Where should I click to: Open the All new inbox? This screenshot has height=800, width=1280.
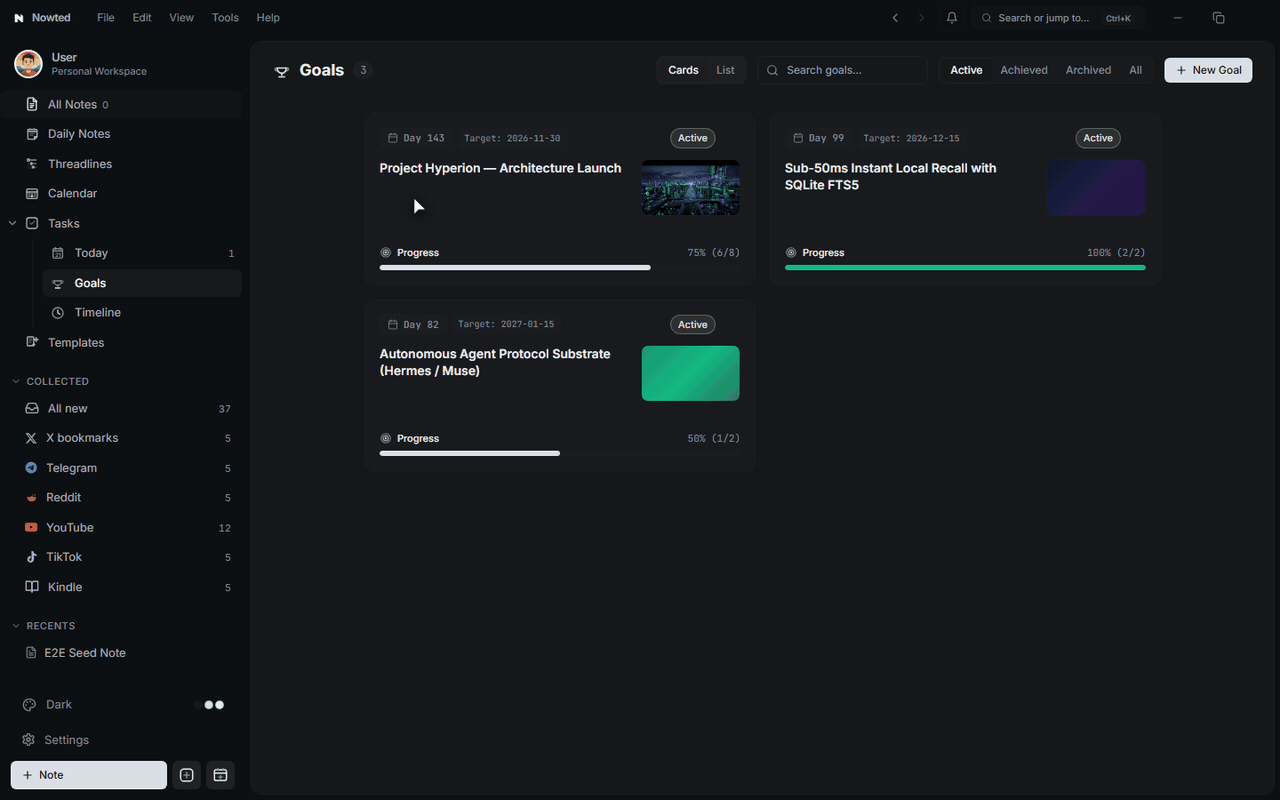126,408
